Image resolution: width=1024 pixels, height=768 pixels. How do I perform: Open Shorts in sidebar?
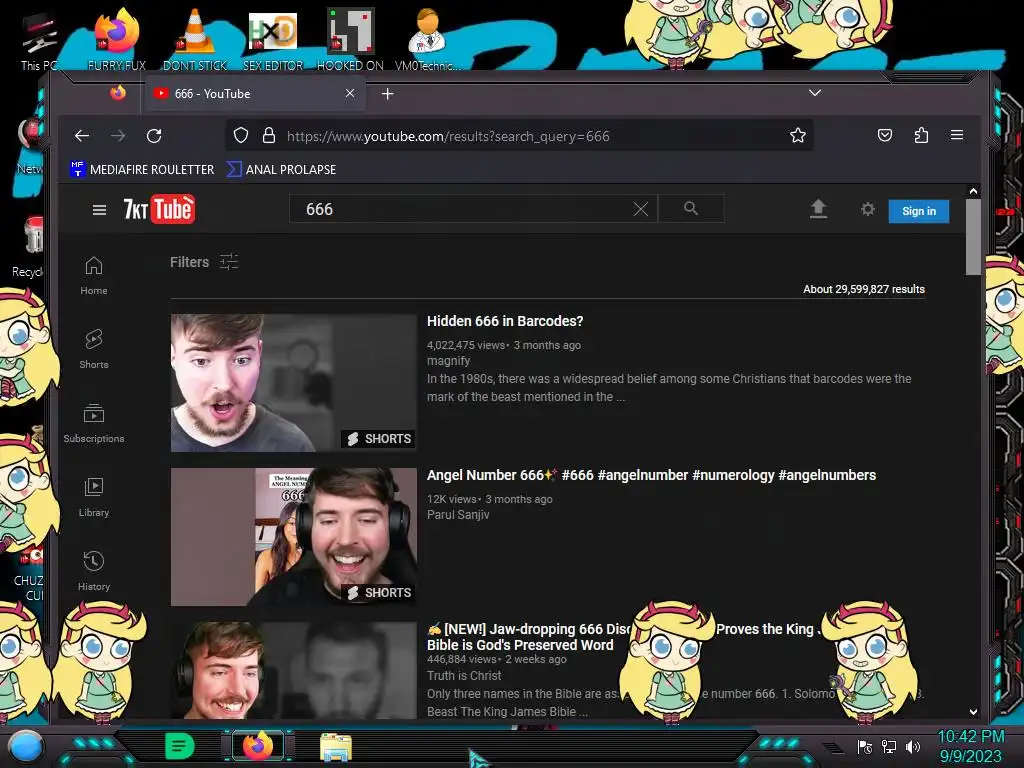94,349
